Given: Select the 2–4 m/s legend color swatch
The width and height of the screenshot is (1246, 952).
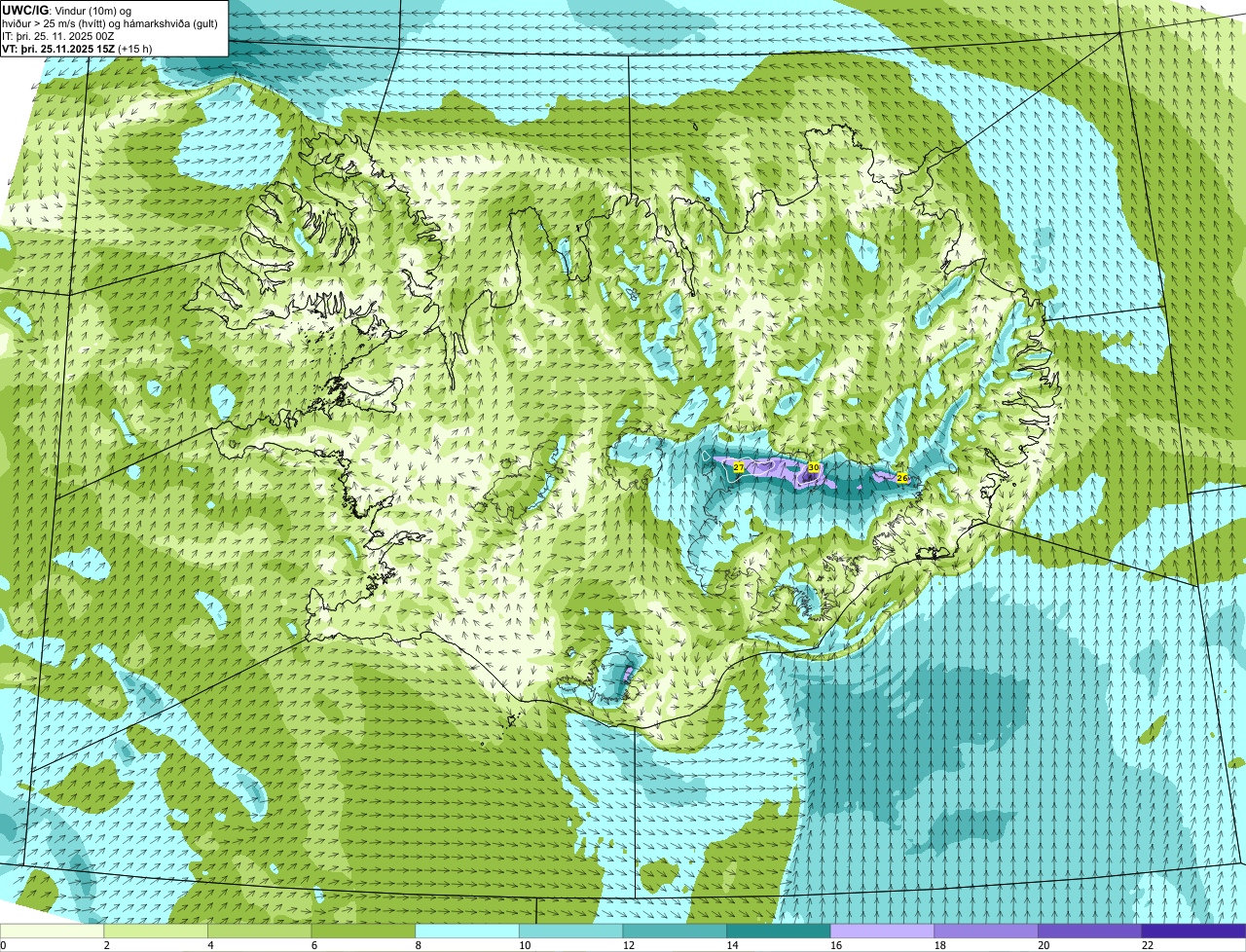Looking at the screenshot, I should click(156, 931).
